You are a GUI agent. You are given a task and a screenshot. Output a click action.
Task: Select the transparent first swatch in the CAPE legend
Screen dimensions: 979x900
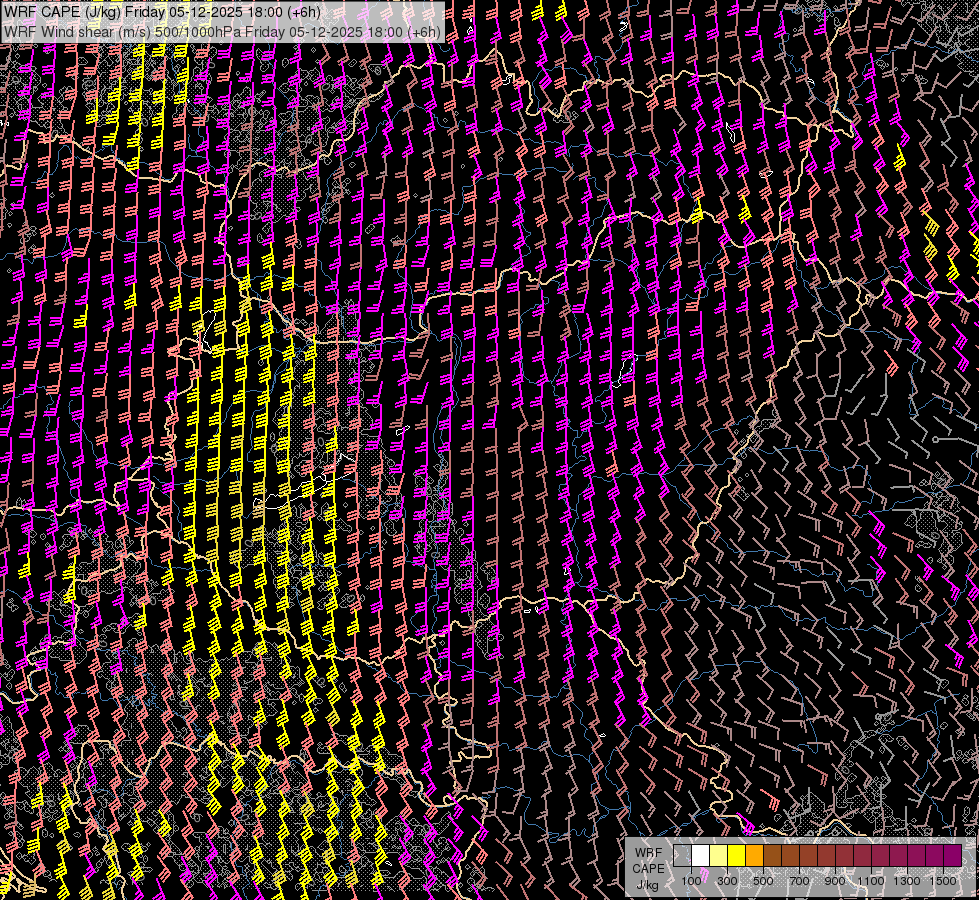[682, 856]
